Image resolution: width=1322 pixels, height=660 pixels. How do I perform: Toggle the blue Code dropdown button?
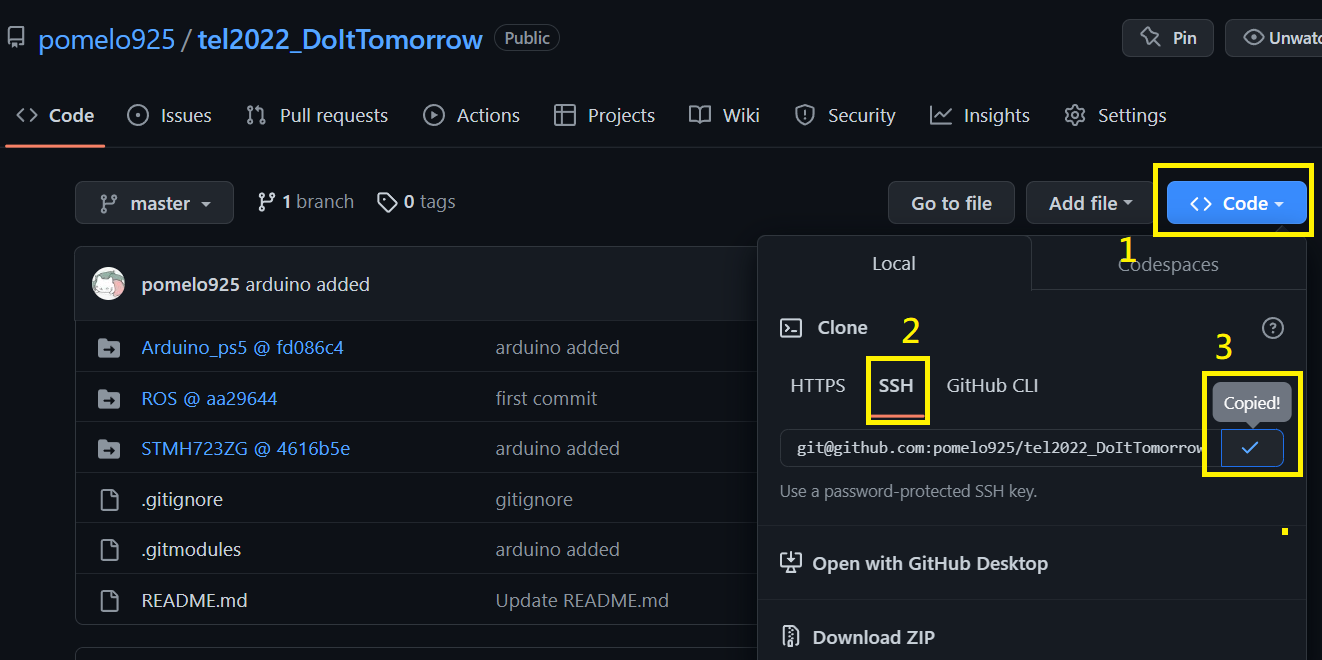(x=1236, y=203)
